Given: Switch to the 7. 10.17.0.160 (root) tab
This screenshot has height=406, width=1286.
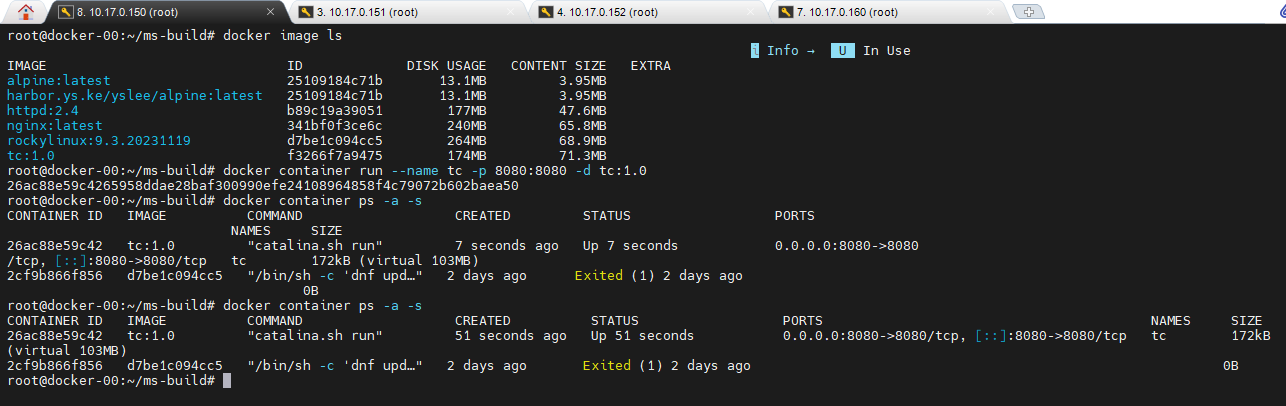Looking at the screenshot, I should [x=890, y=12].
